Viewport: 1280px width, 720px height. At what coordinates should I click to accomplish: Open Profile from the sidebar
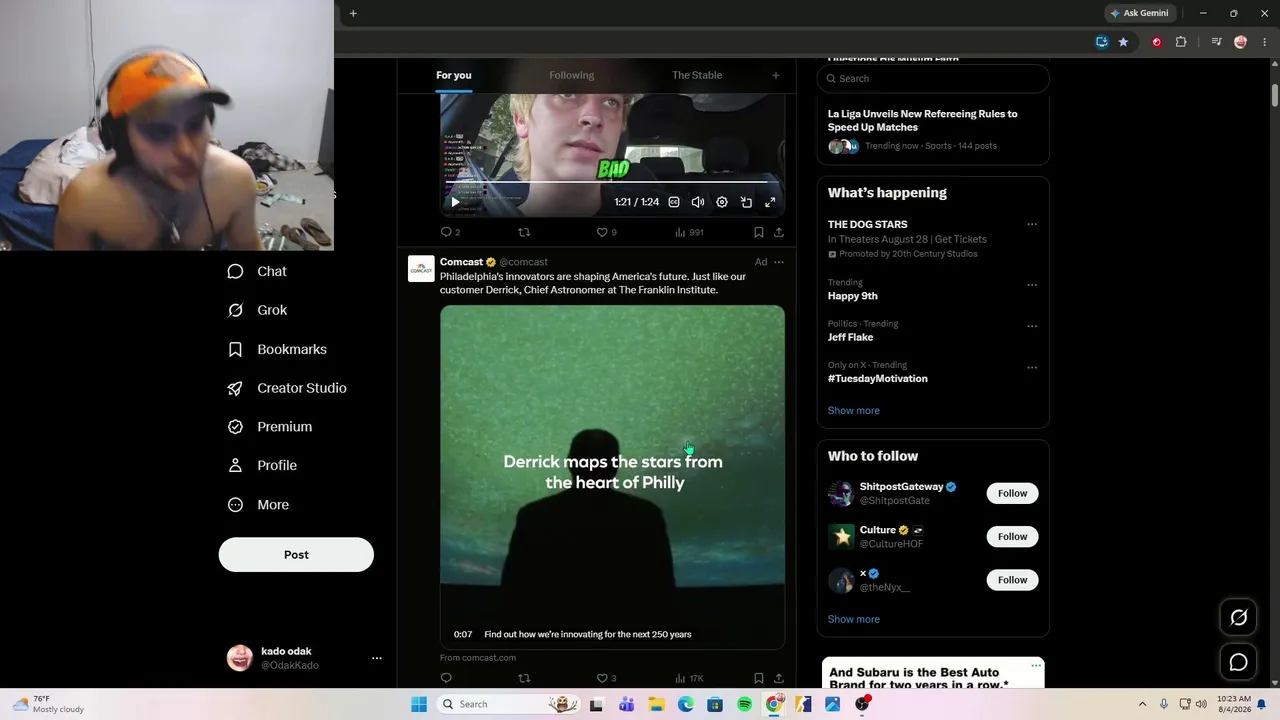coord(262,465)
